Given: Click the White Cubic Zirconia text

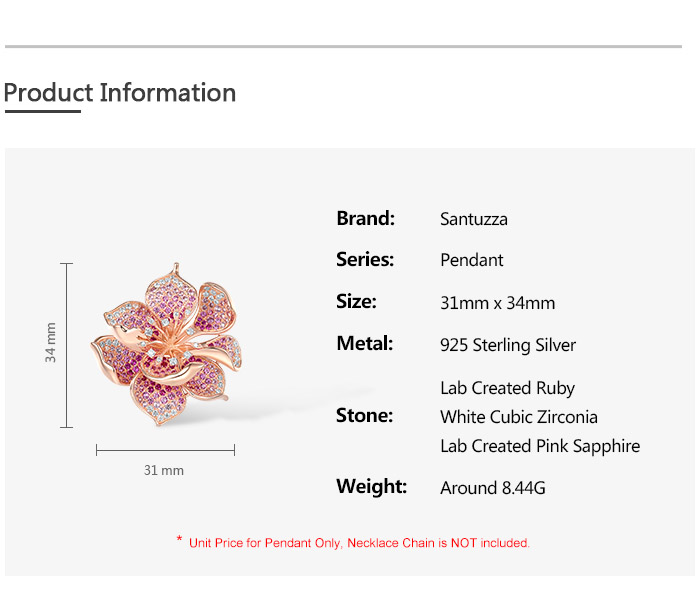Looking at the screenshot, I should click(519, 417).
